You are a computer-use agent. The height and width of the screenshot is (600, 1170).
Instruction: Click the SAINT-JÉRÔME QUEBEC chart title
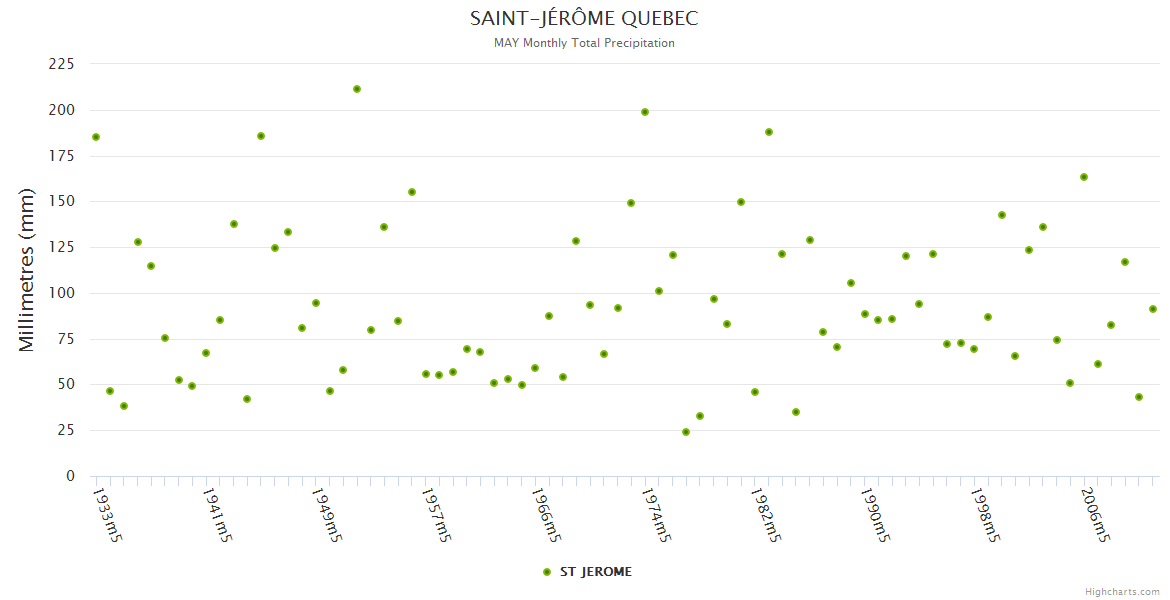coord(584,19)
